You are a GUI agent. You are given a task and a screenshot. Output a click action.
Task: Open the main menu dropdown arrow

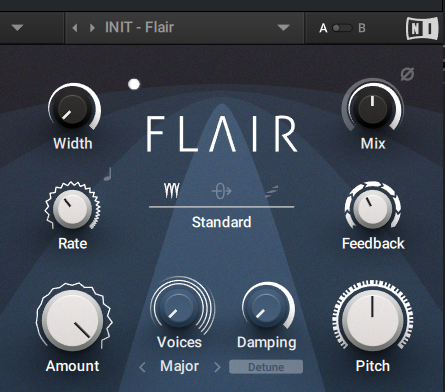[17, 28]
